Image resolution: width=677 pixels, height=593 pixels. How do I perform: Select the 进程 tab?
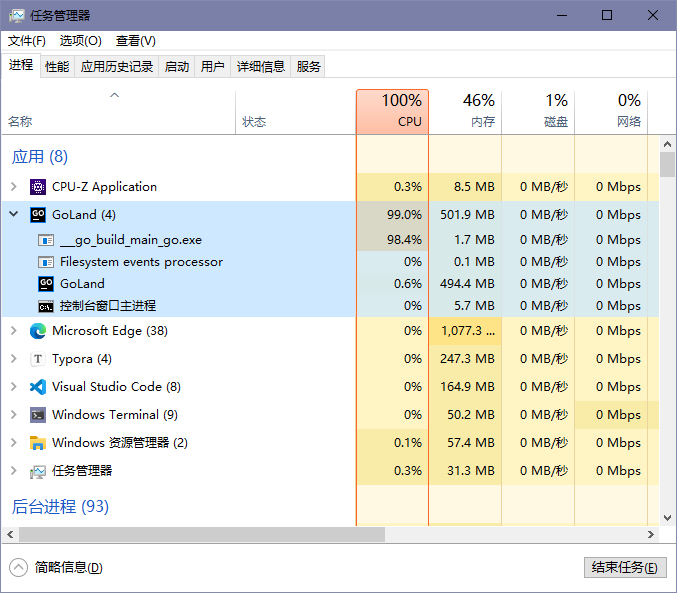pyautogui.click(x=21, y=65)
